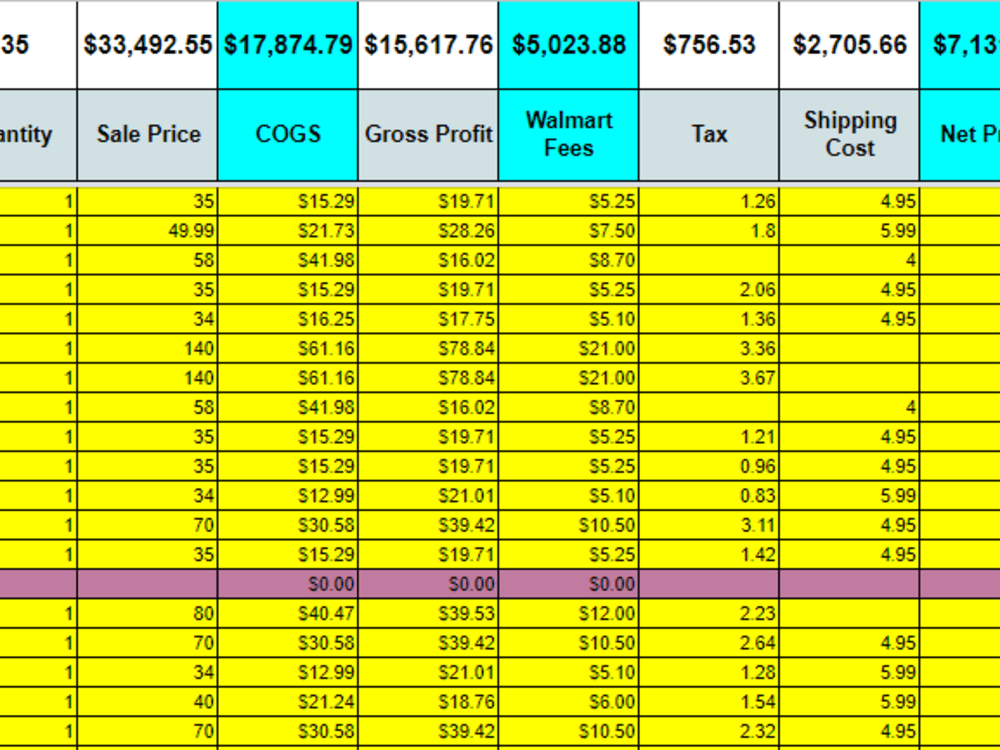The image size is (1000, 750).
Task: Select the 1.42 tax cell
Action: [709, 554]
